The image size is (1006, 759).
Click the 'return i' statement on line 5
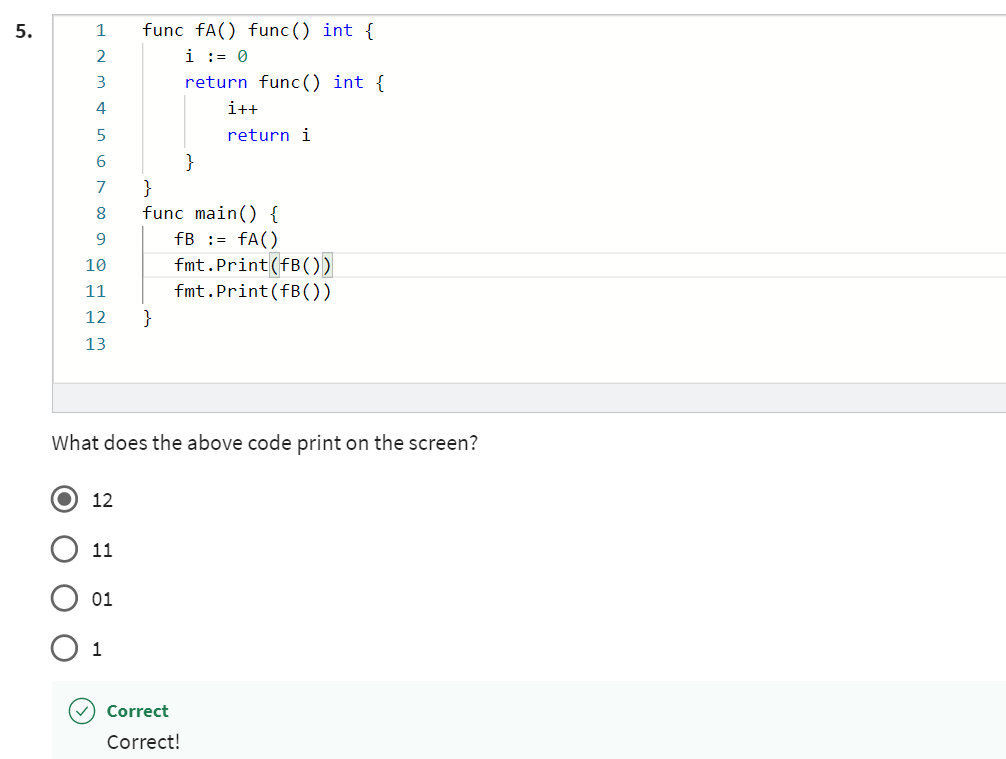pos(269,135)
